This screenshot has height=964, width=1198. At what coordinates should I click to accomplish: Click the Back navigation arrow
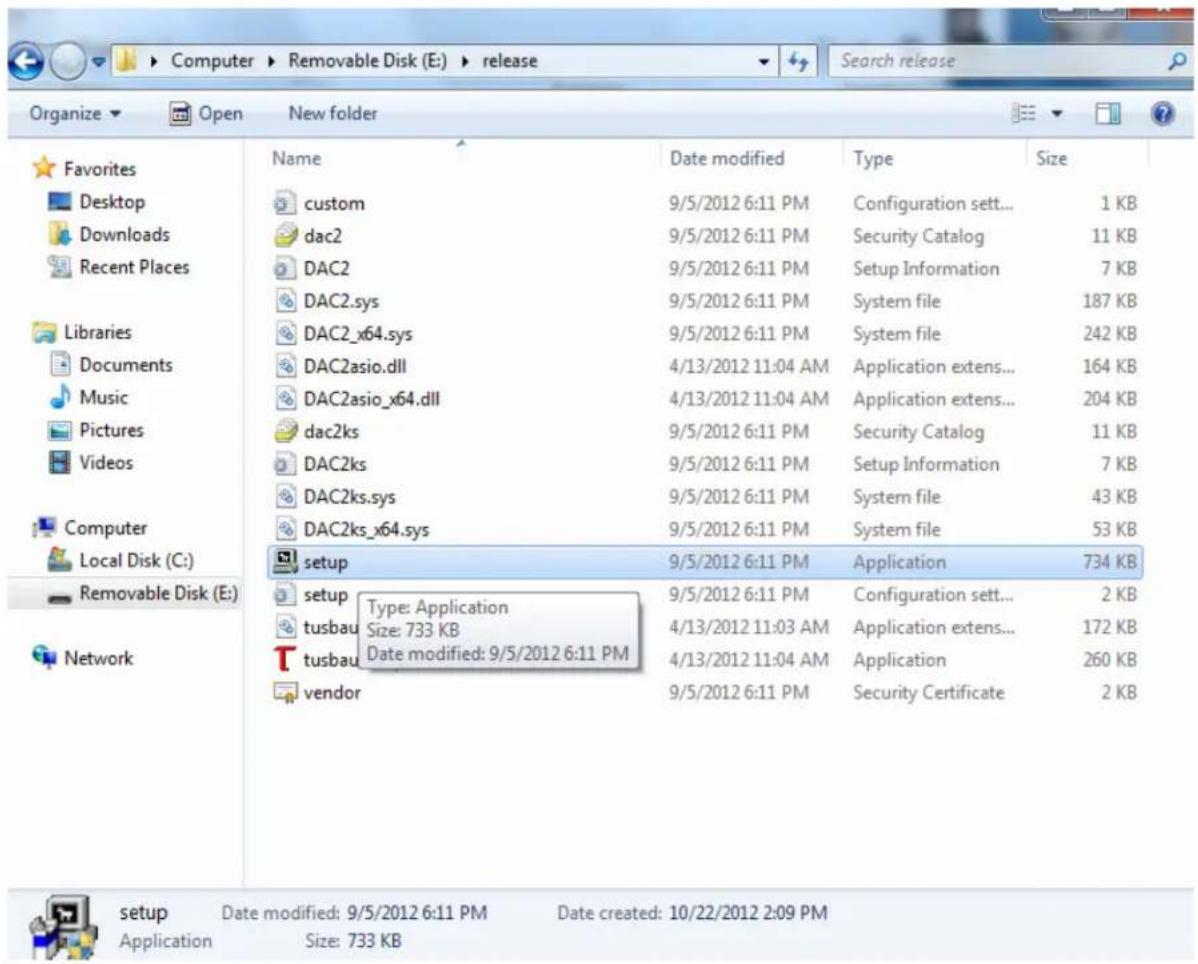(26, 62)
